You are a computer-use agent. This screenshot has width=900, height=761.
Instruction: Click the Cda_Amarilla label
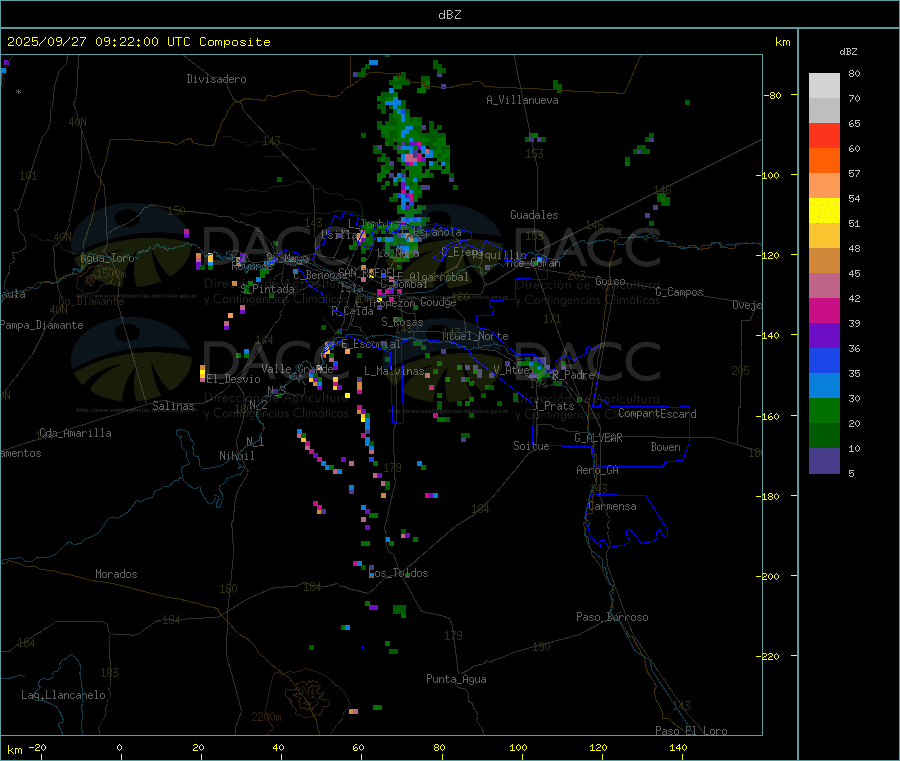(x=75, y=433)
